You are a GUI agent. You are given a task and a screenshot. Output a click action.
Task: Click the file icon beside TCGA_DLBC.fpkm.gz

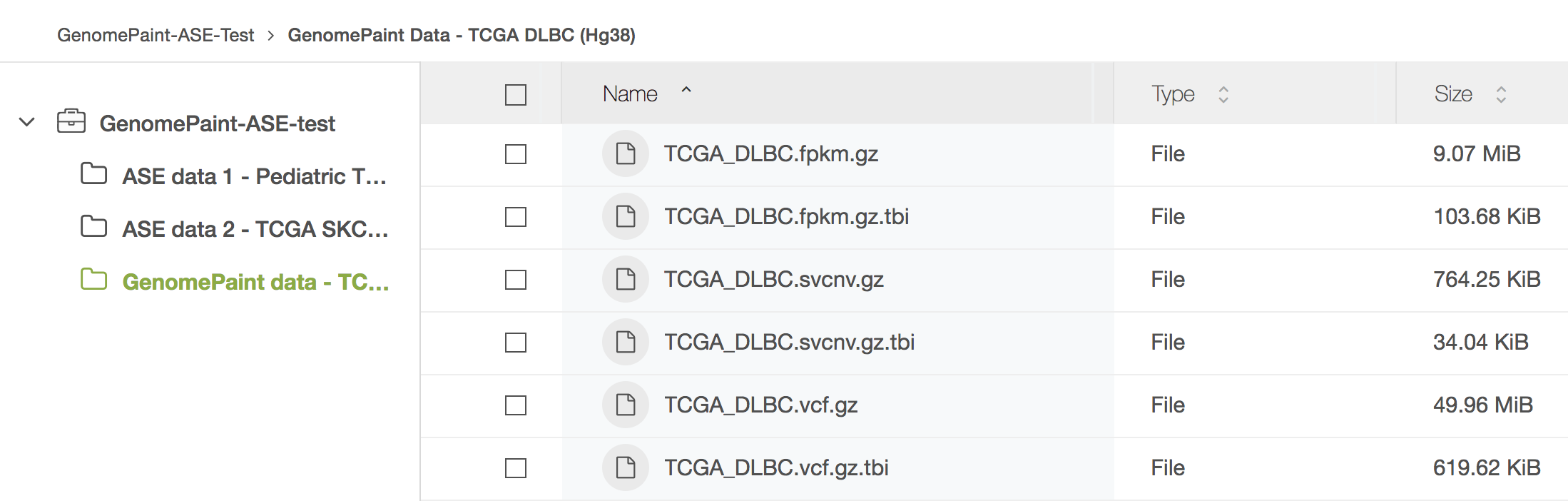pos(626,153)
